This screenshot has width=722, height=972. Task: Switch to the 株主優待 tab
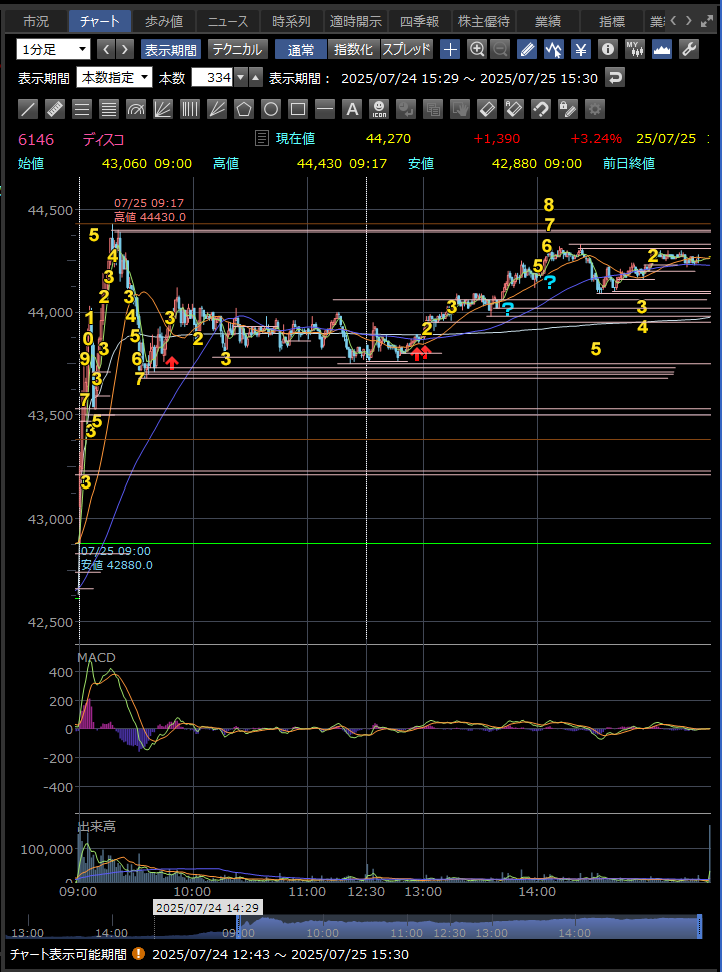pos(483,21)
